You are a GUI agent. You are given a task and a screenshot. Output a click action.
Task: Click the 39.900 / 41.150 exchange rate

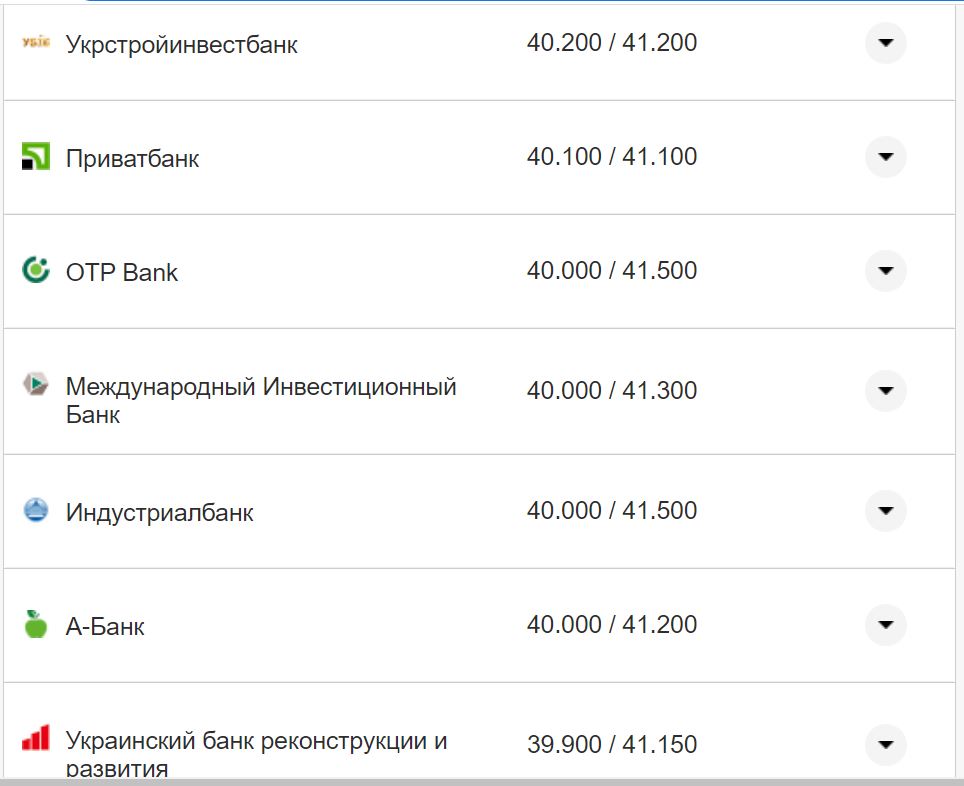614,744
